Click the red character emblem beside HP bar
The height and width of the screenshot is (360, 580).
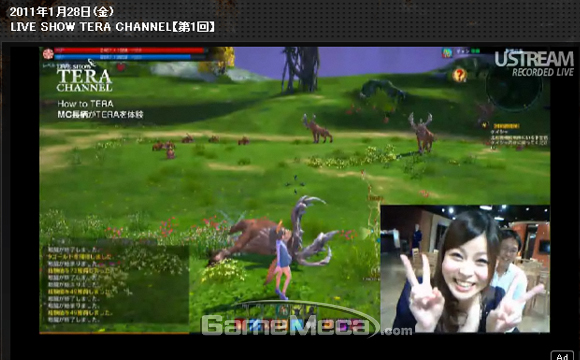(48, 54)
